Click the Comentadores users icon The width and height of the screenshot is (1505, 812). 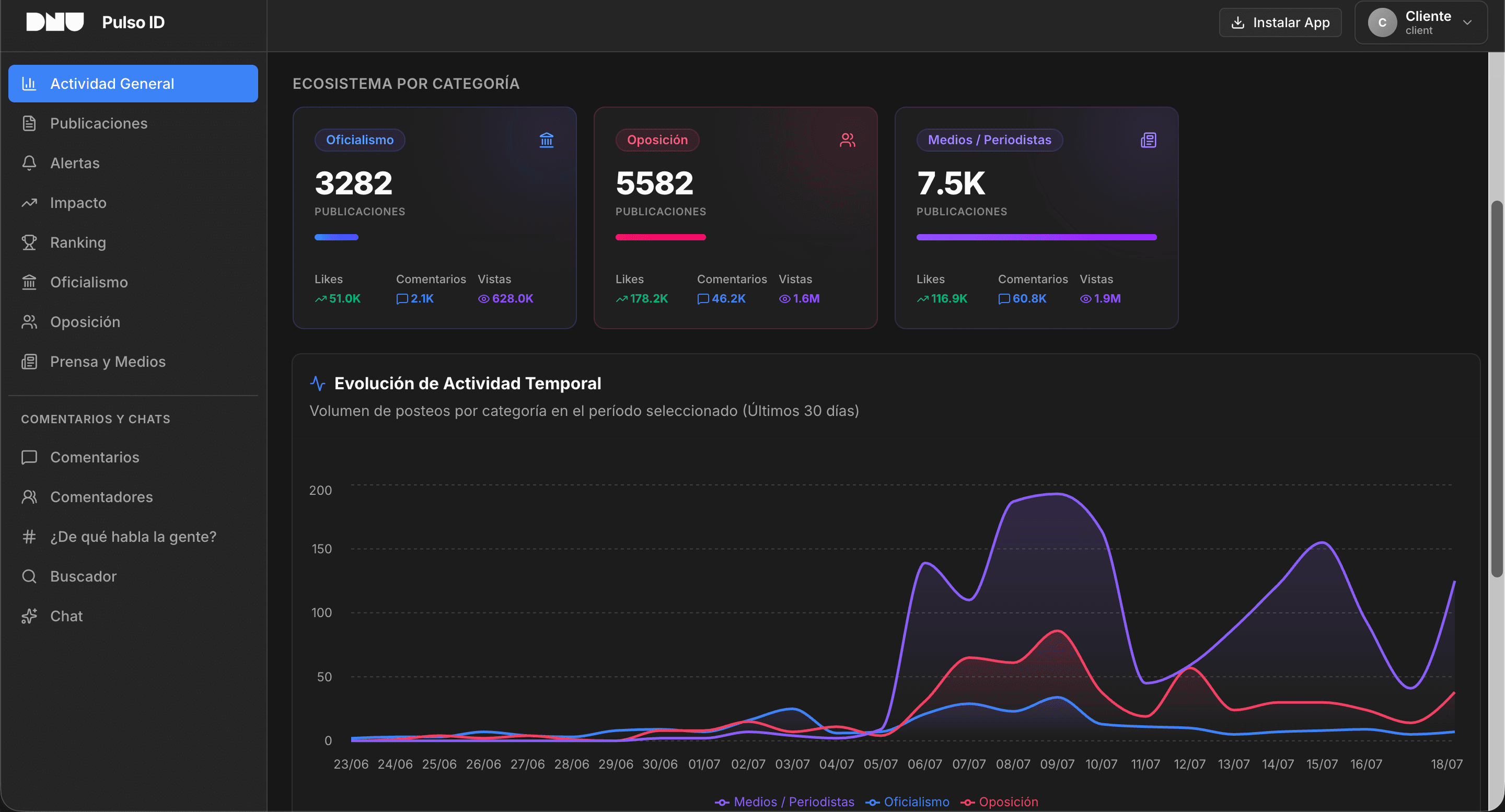[x=29, y=497]
